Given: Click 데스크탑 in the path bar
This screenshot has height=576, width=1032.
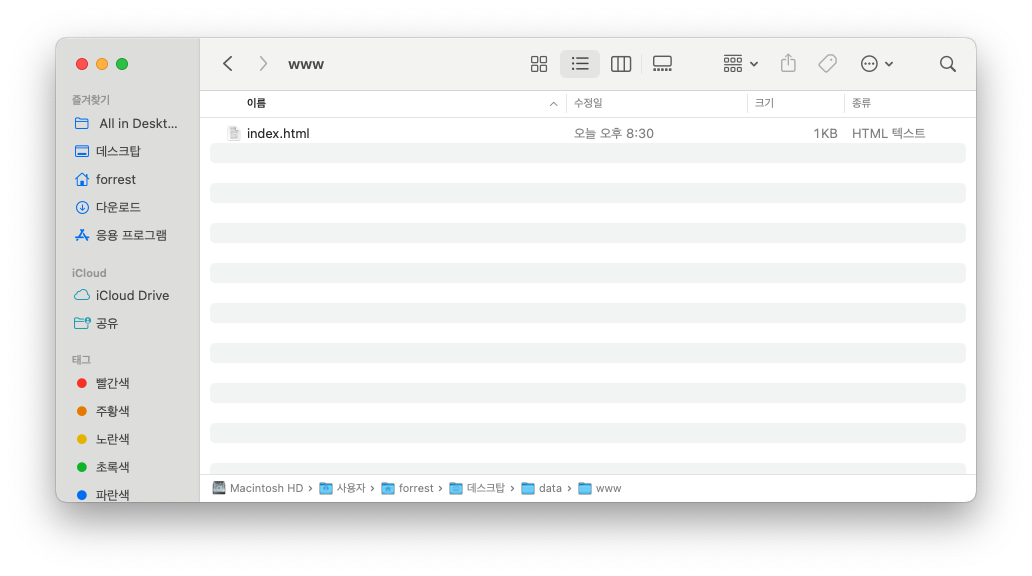Looking at the screenshot, I should [477, 488].
